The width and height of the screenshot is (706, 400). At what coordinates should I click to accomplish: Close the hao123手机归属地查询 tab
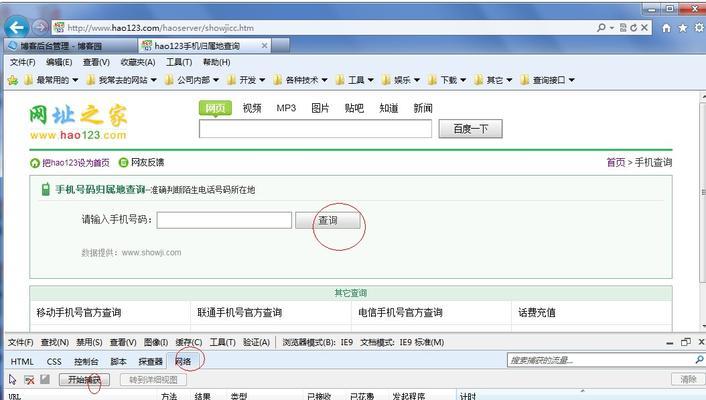point(264,45)
